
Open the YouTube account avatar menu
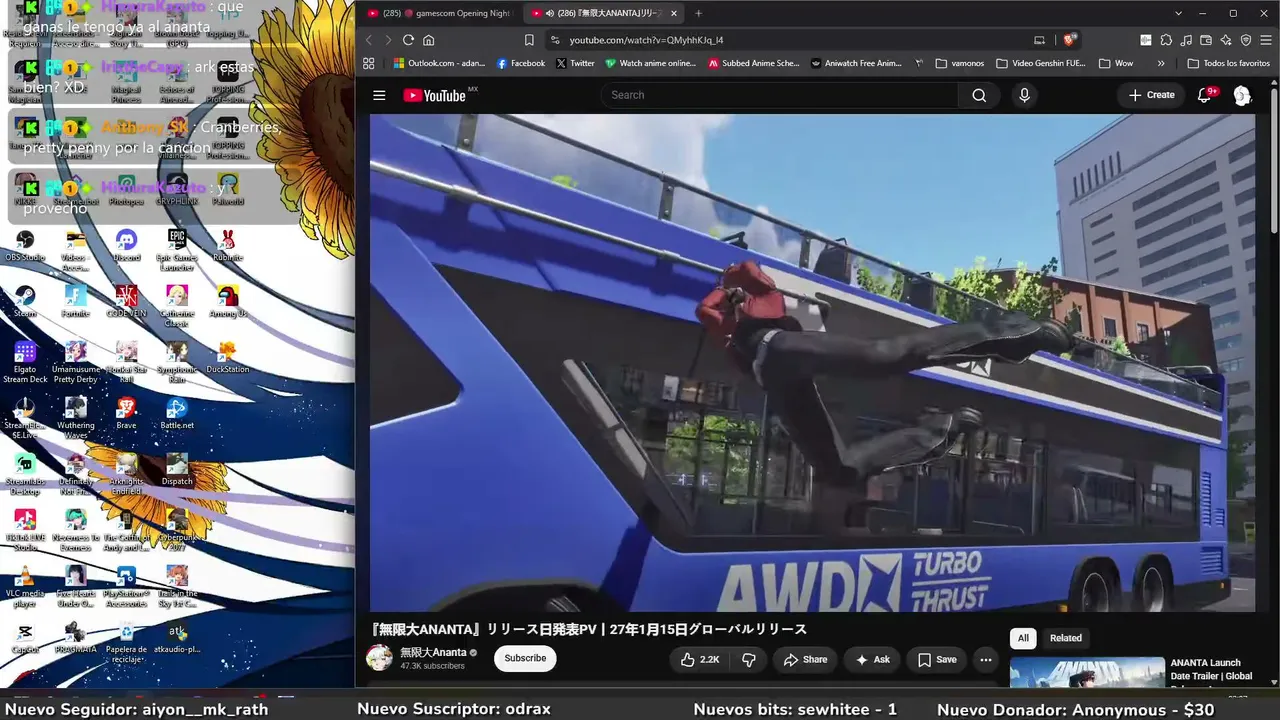click(1242, 95)
